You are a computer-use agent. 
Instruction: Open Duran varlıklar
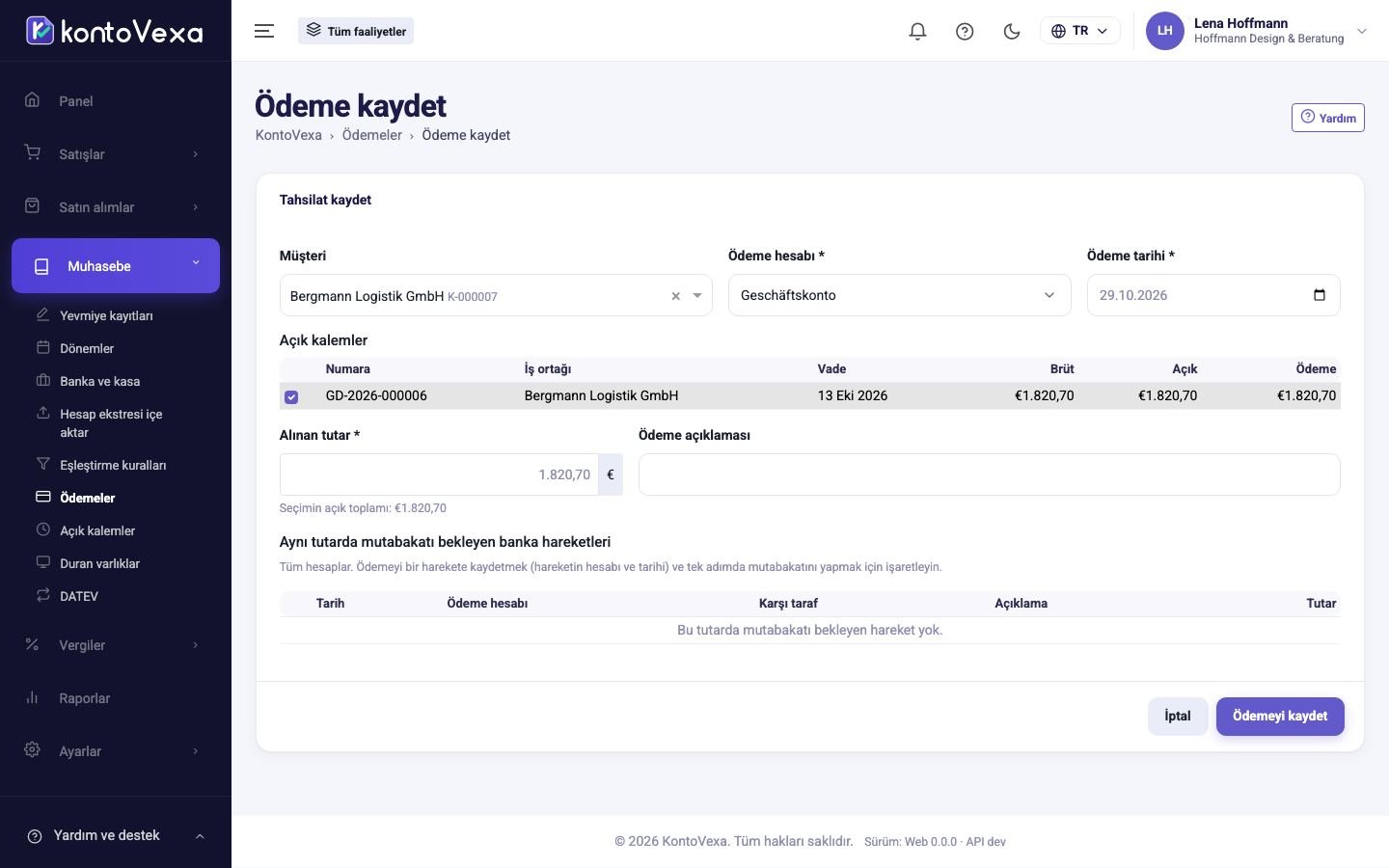[99, 563]
